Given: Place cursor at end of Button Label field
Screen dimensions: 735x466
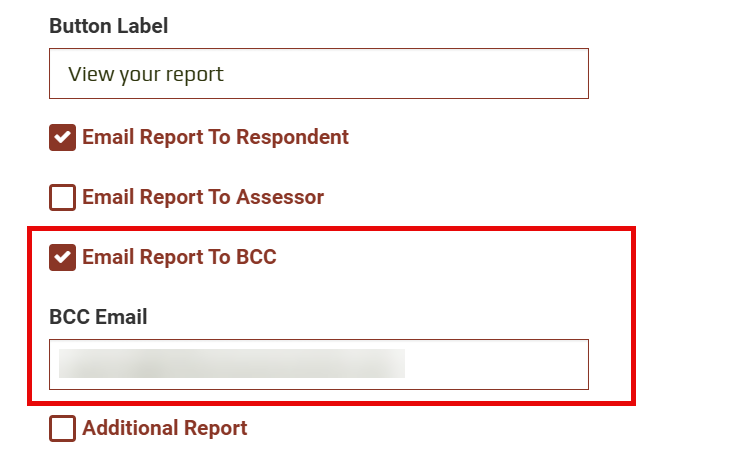Looking at the screenshot, I should click(x=400, y=74).
